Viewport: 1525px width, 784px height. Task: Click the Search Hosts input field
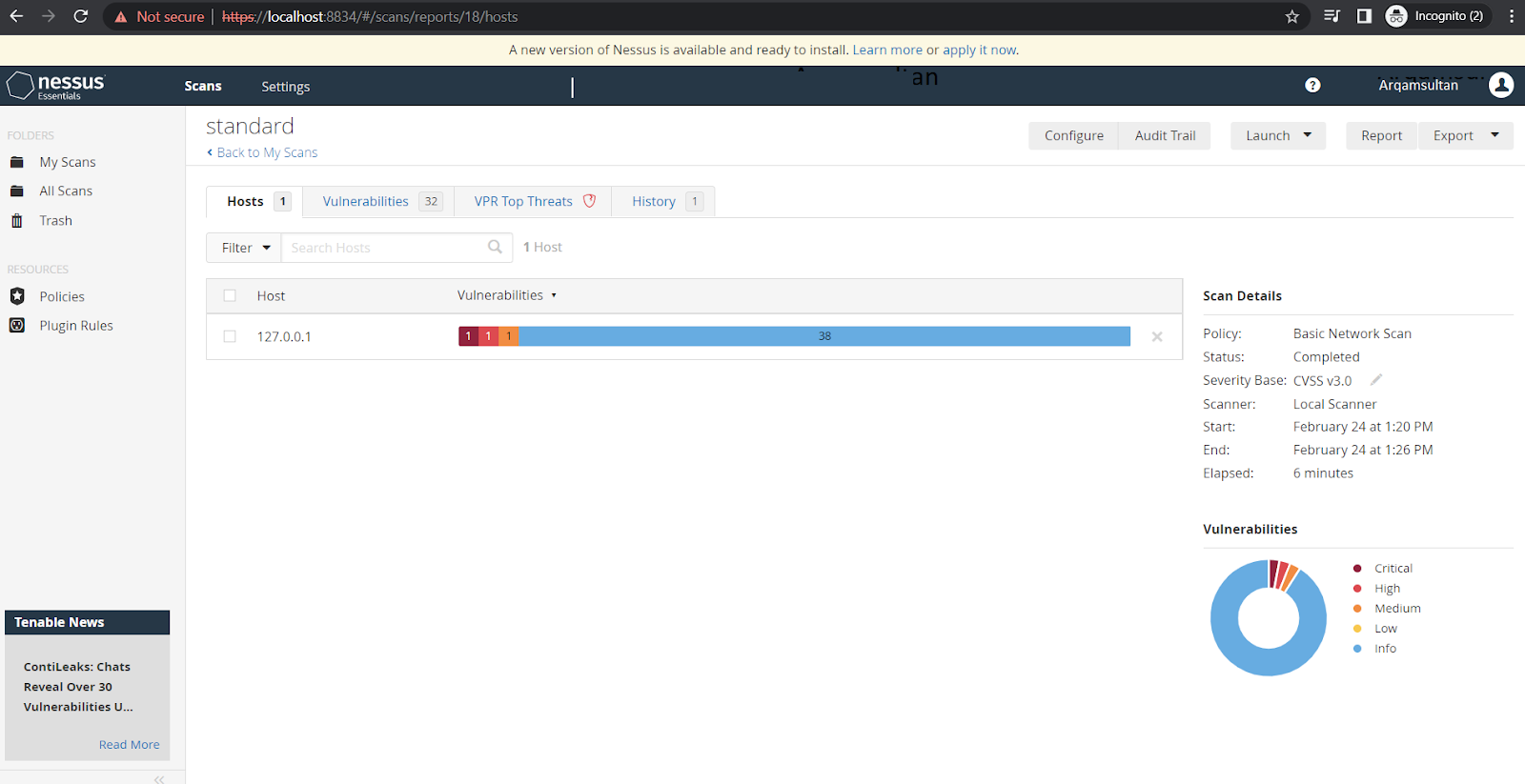point(396,248)
